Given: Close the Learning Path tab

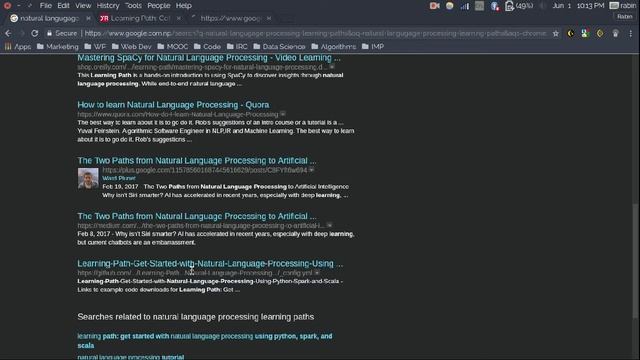Looking at the screenshot, I should coord(178,18).
